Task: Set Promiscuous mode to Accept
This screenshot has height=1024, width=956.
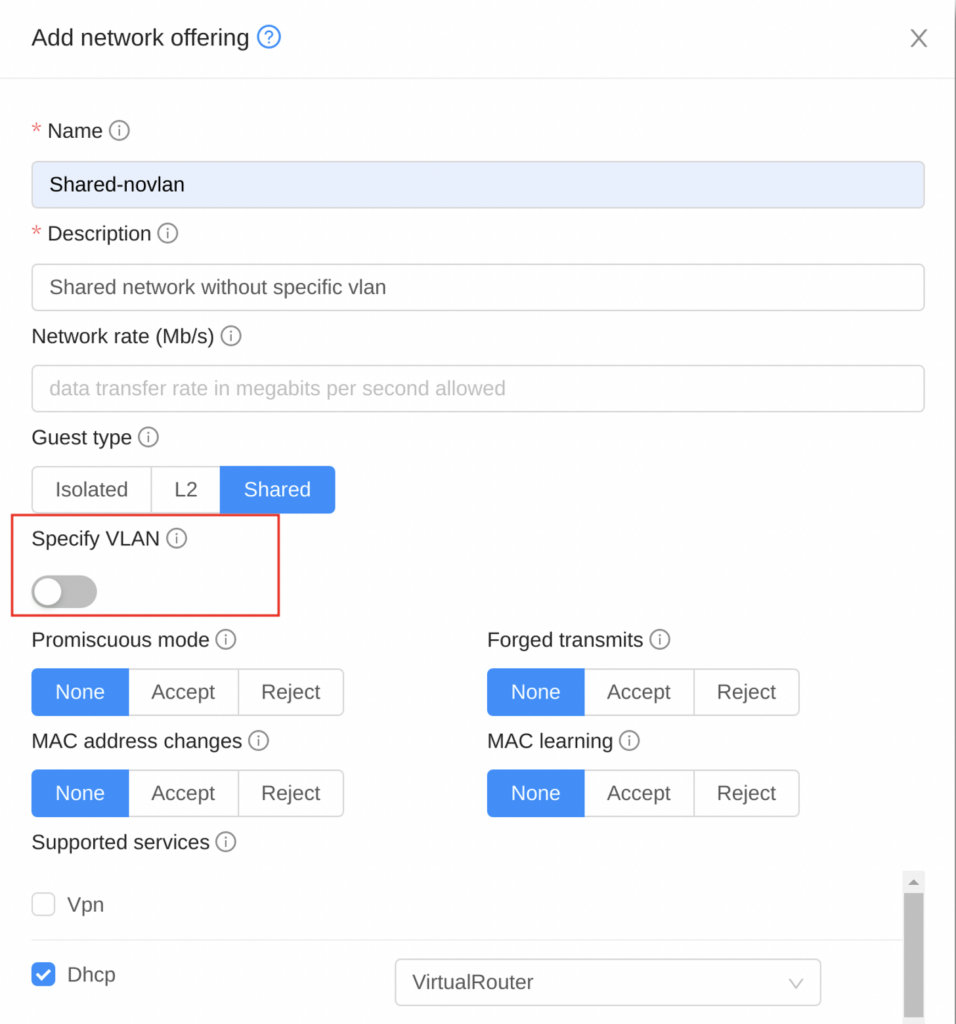Action: coord(183,692)
